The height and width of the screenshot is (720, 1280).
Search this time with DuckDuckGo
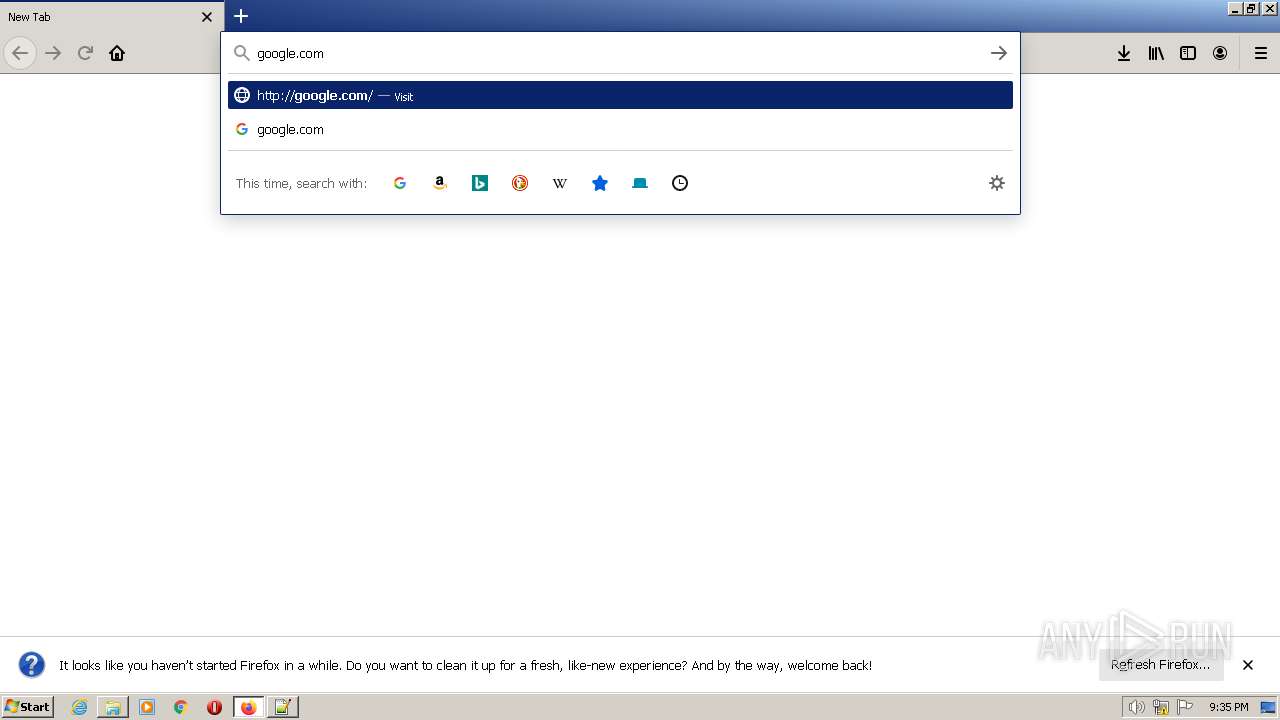click(x=520, y=183)
